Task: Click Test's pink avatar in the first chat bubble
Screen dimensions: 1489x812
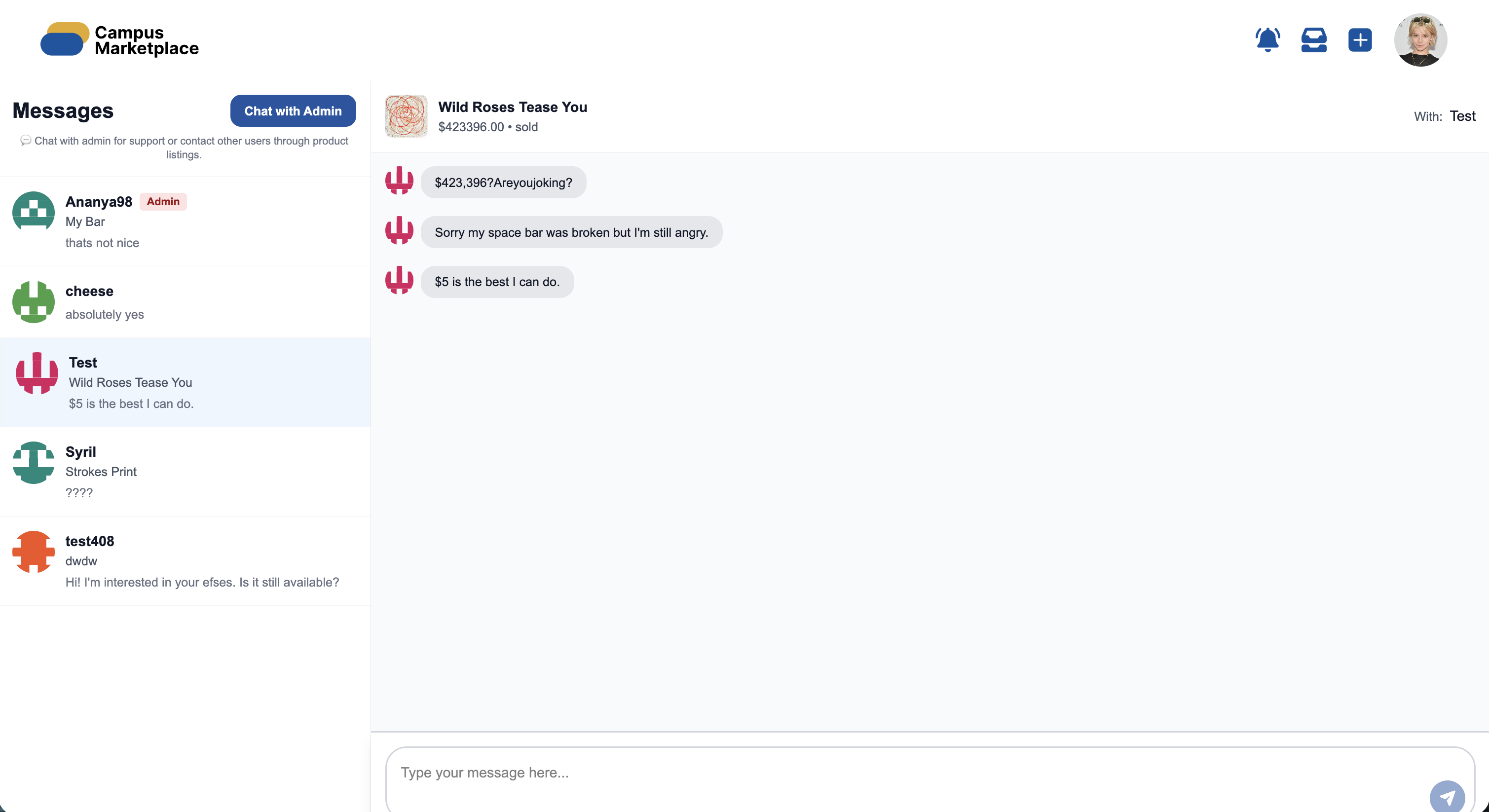Action: click(400, 181)
